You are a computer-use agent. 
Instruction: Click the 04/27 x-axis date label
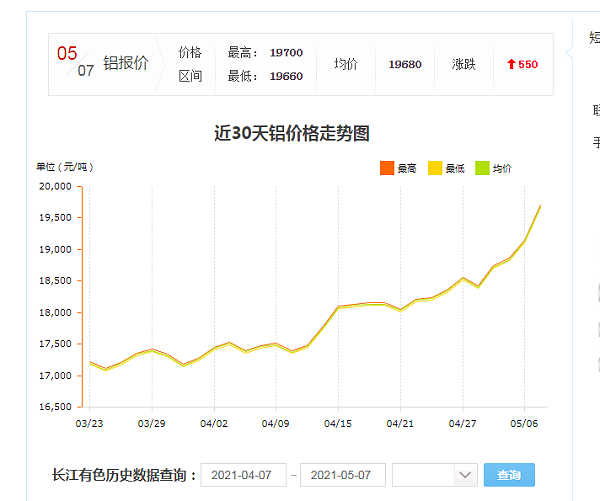click(463, 423)
